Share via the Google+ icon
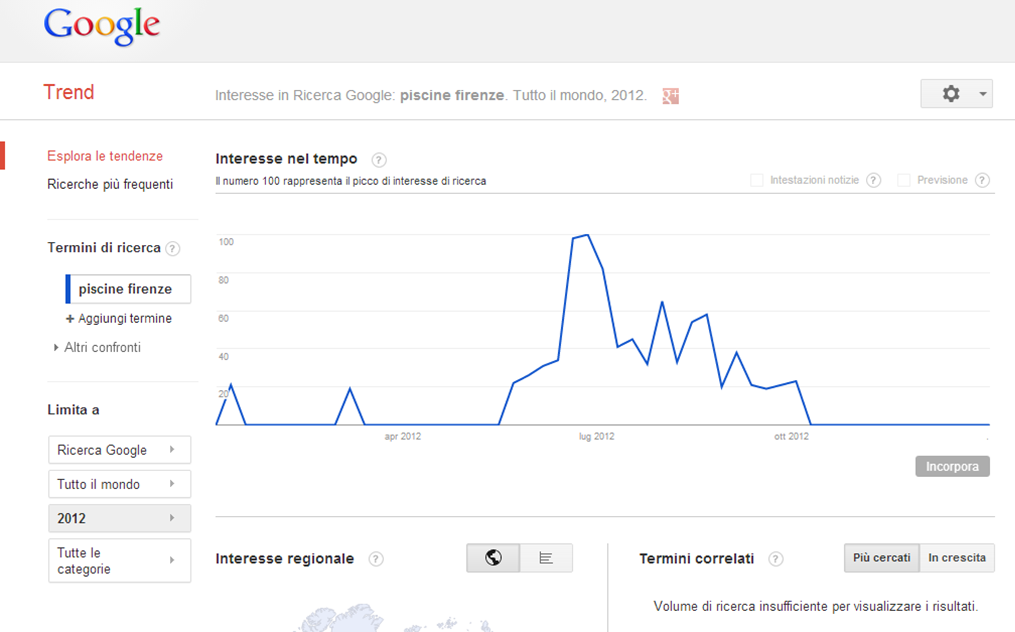The image size is (1015, 632). tap(671, 96)
